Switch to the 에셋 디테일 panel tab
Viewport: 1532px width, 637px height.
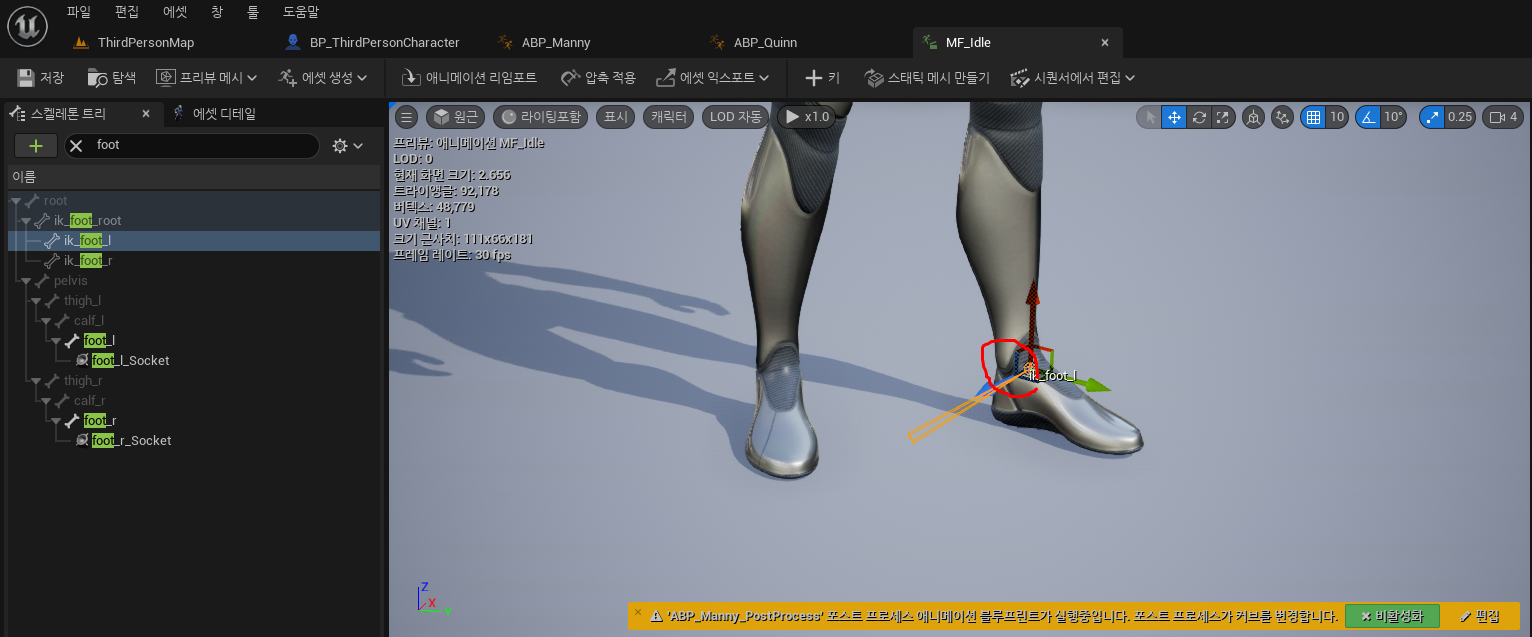tap(215, 114)
